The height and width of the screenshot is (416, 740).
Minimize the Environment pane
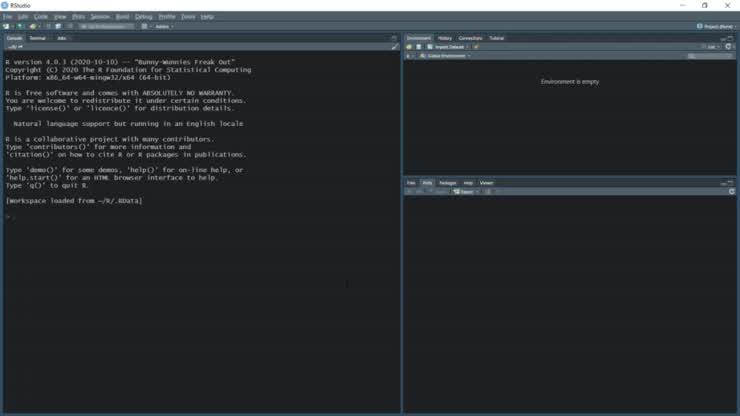[x=723, y=38]
